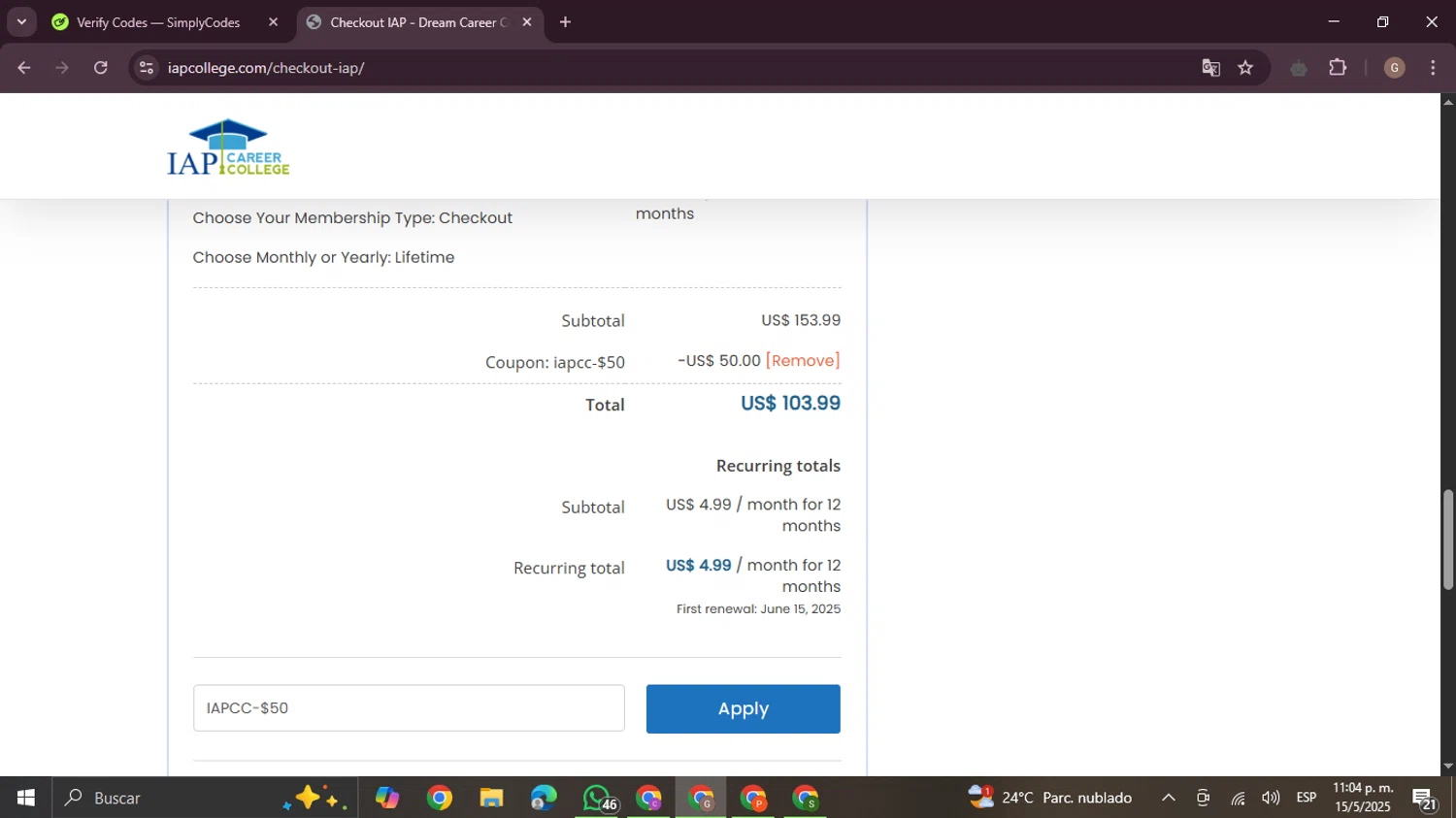Open Google Chrome taskbar icon after Copilot
The width and height of the screenshot is (1456, 818).
(x=440, y=798)
